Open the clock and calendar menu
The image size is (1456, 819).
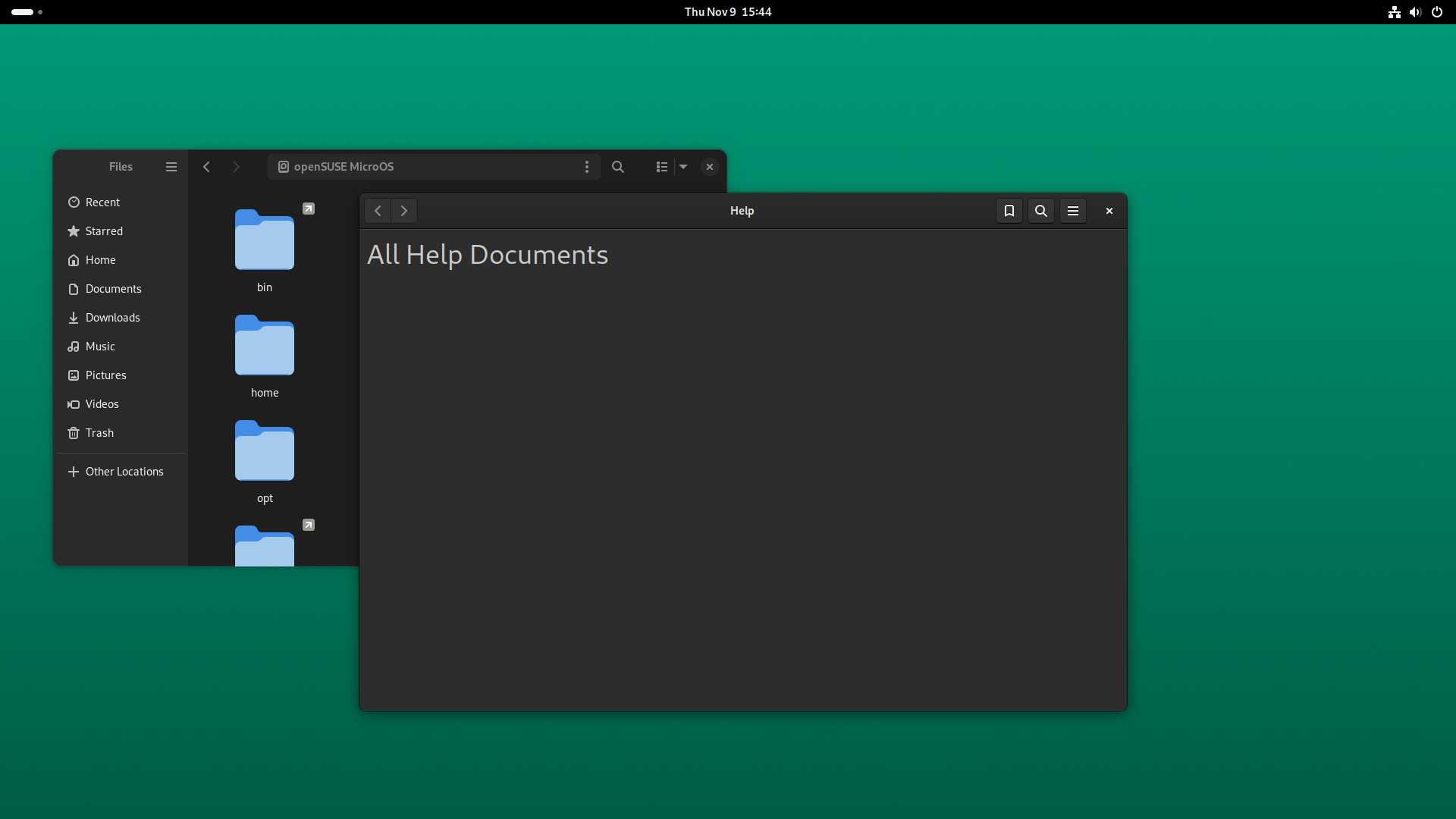tap(728, 12)
